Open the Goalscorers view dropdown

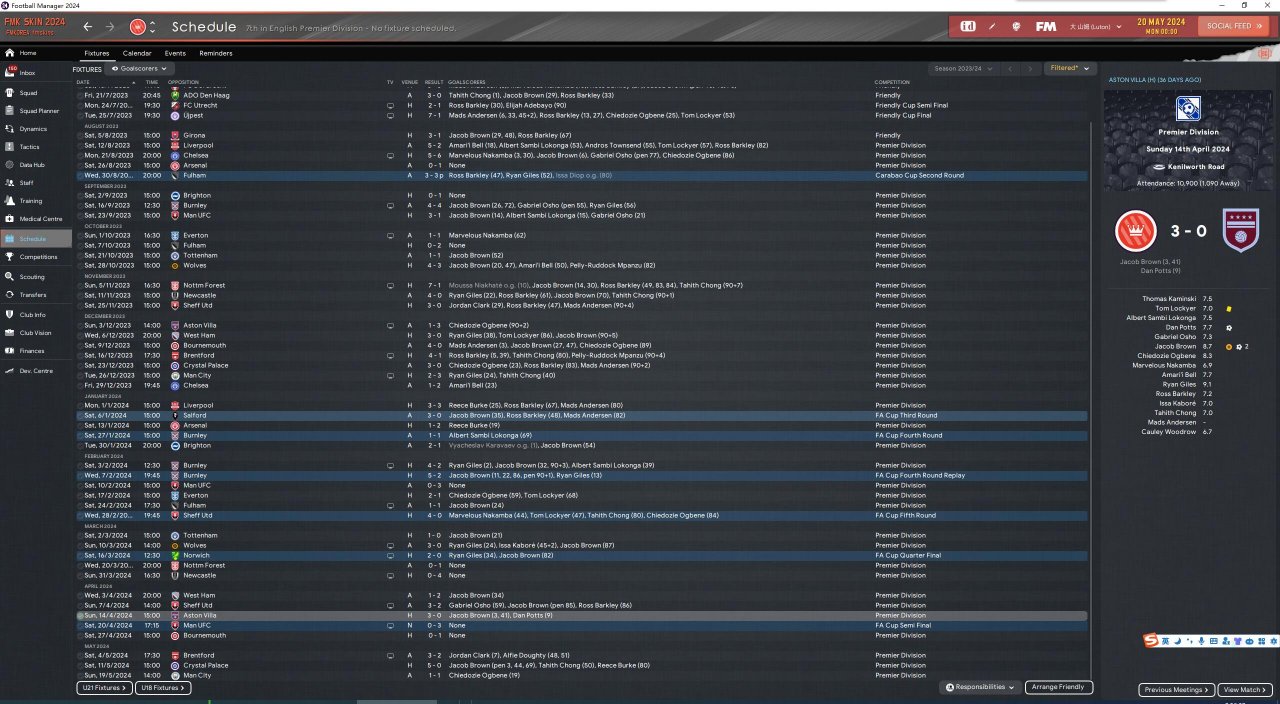point(138,69)
